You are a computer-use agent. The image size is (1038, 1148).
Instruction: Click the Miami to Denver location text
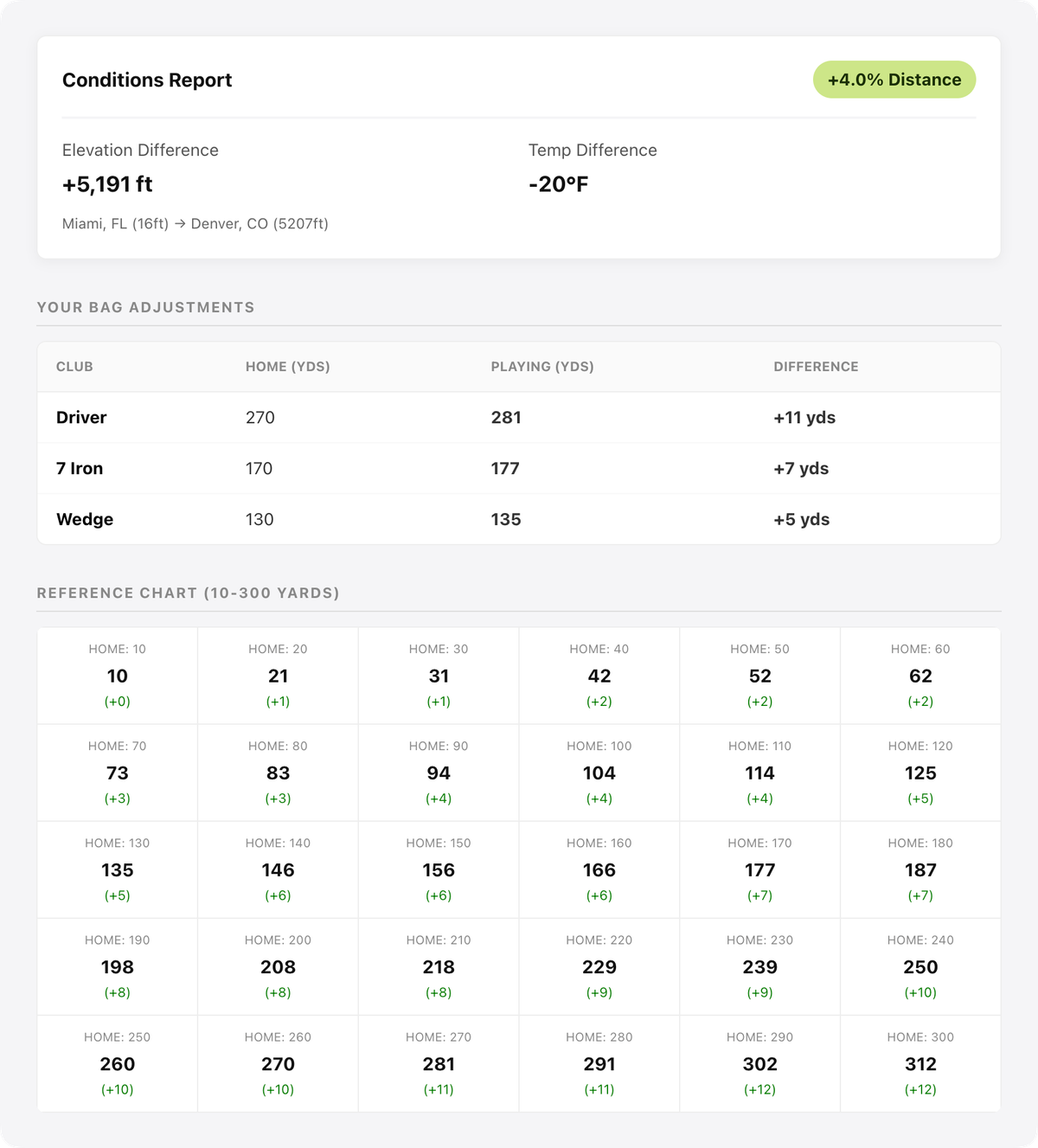point(195,223)
